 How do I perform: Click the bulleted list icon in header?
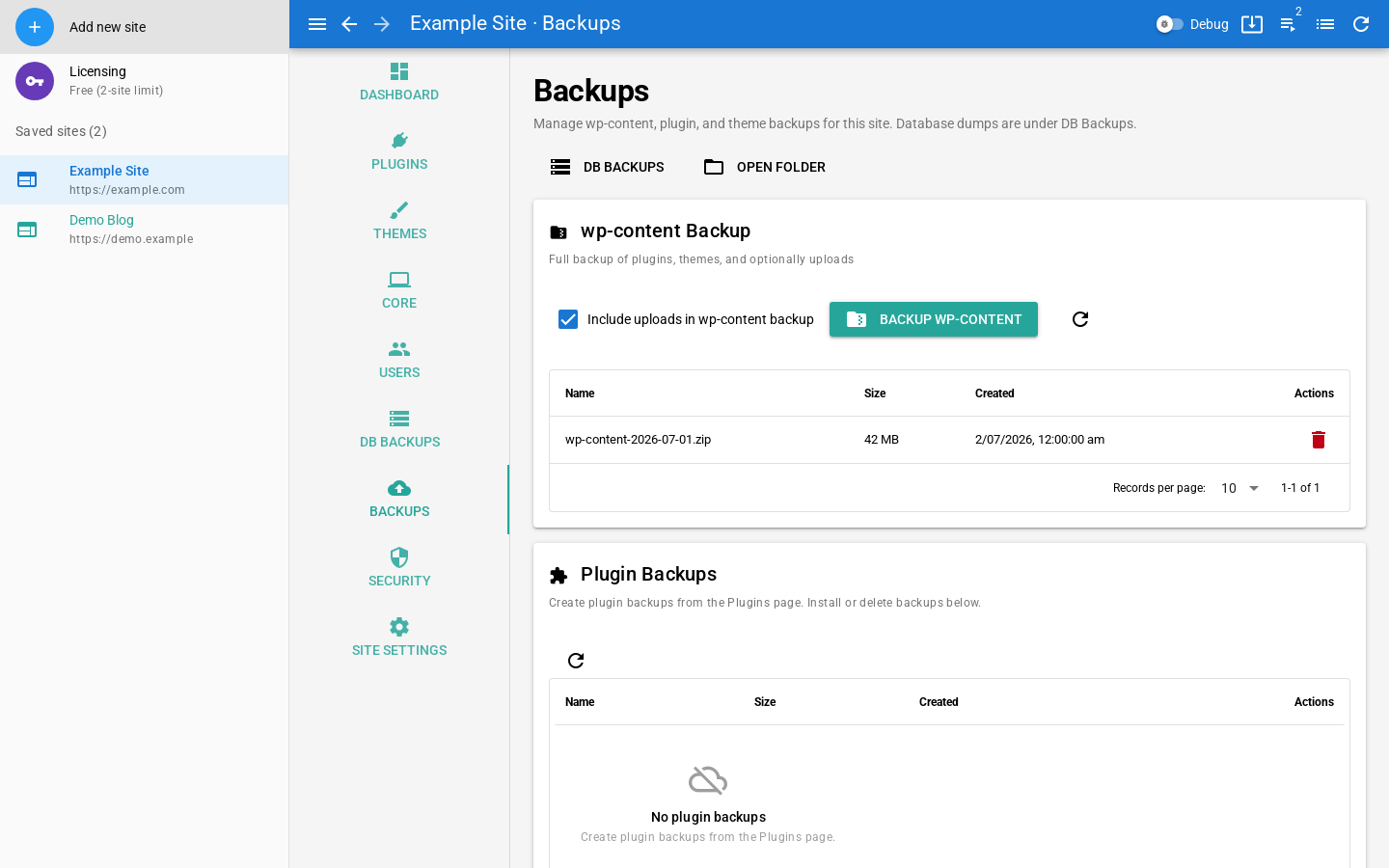[x=1325, y=24]
